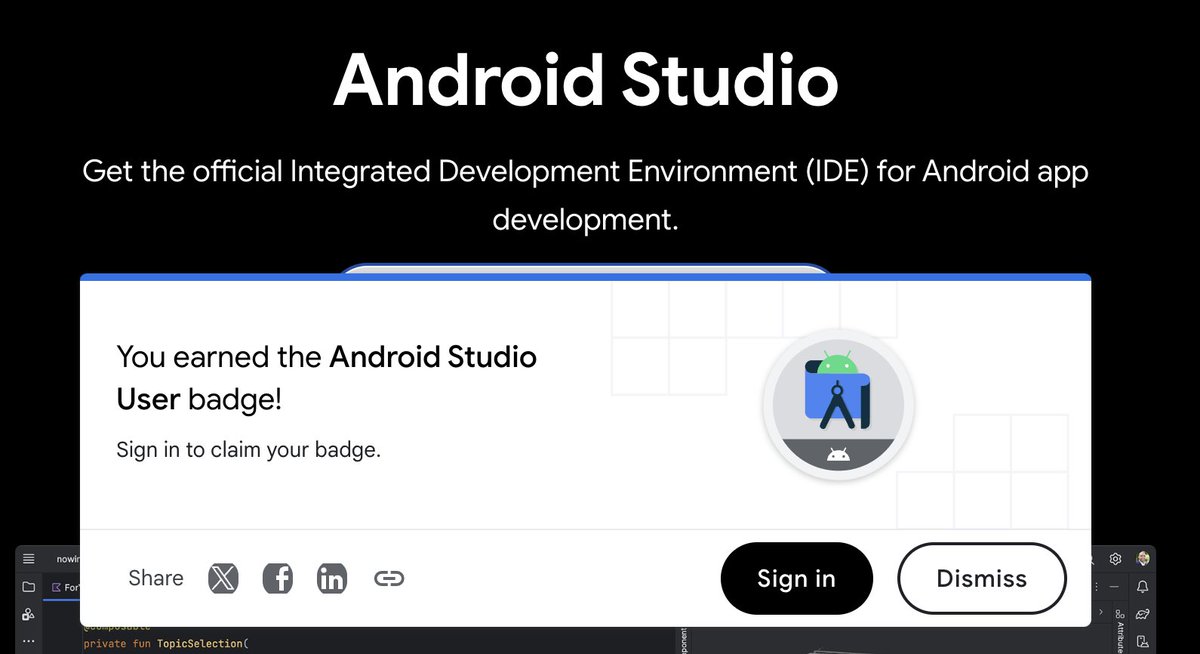Show more tool windows via the ellipsis icon

tap(28, 640)
